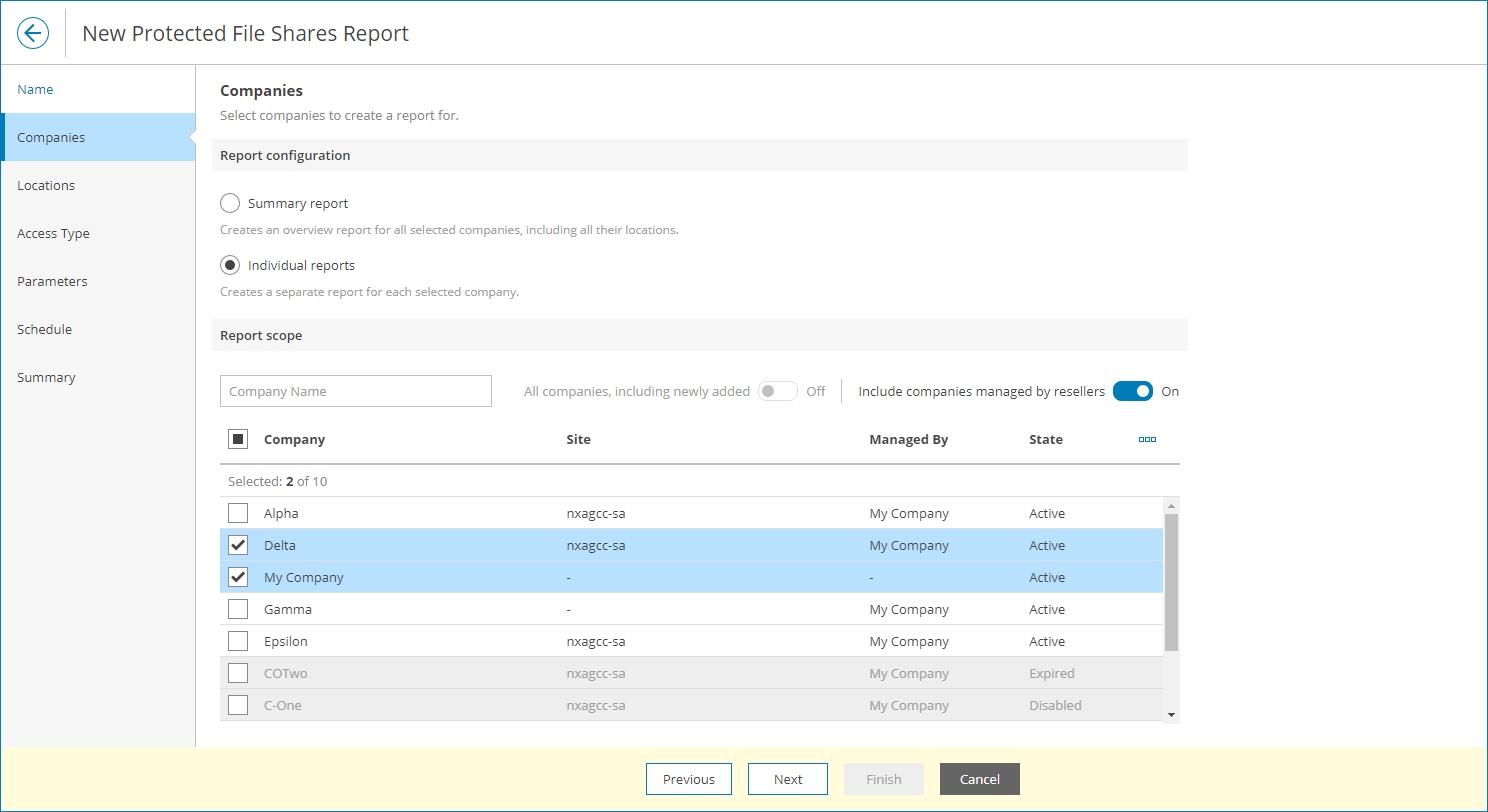Toggle the select-all companies header checkbox
1488x812 pixels.
coord(238,439)
